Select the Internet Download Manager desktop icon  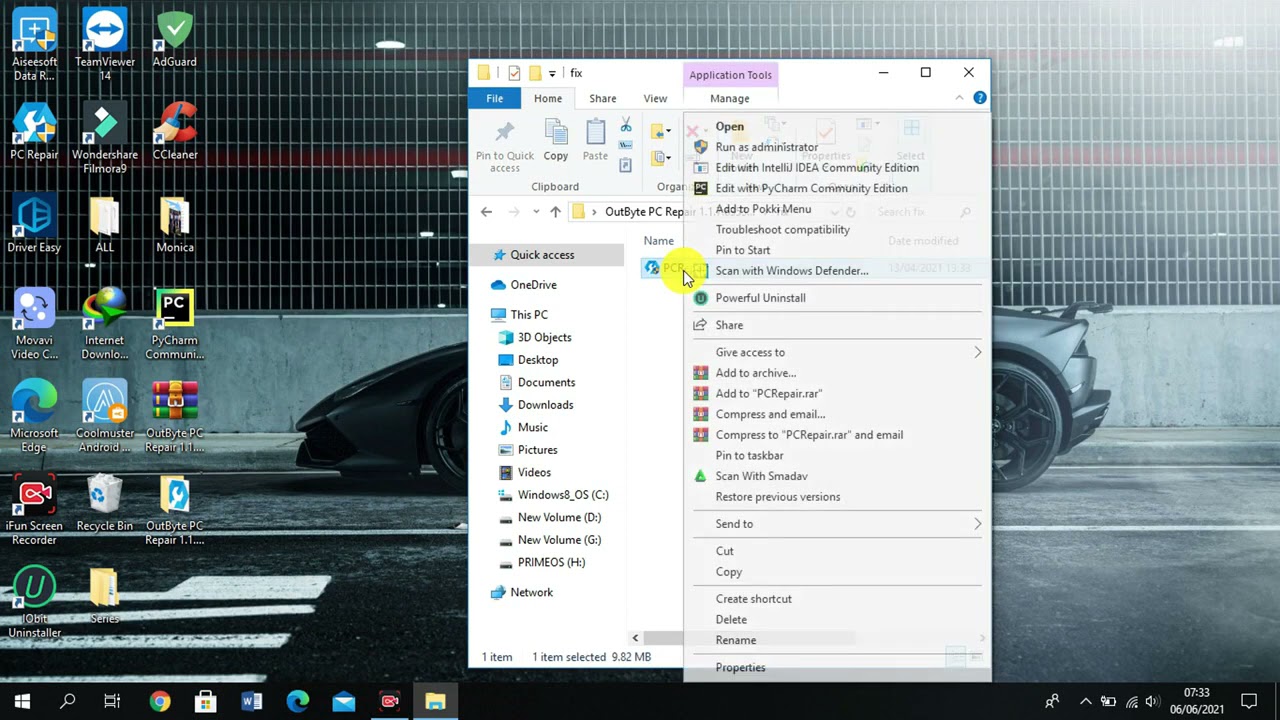[104, 325]
